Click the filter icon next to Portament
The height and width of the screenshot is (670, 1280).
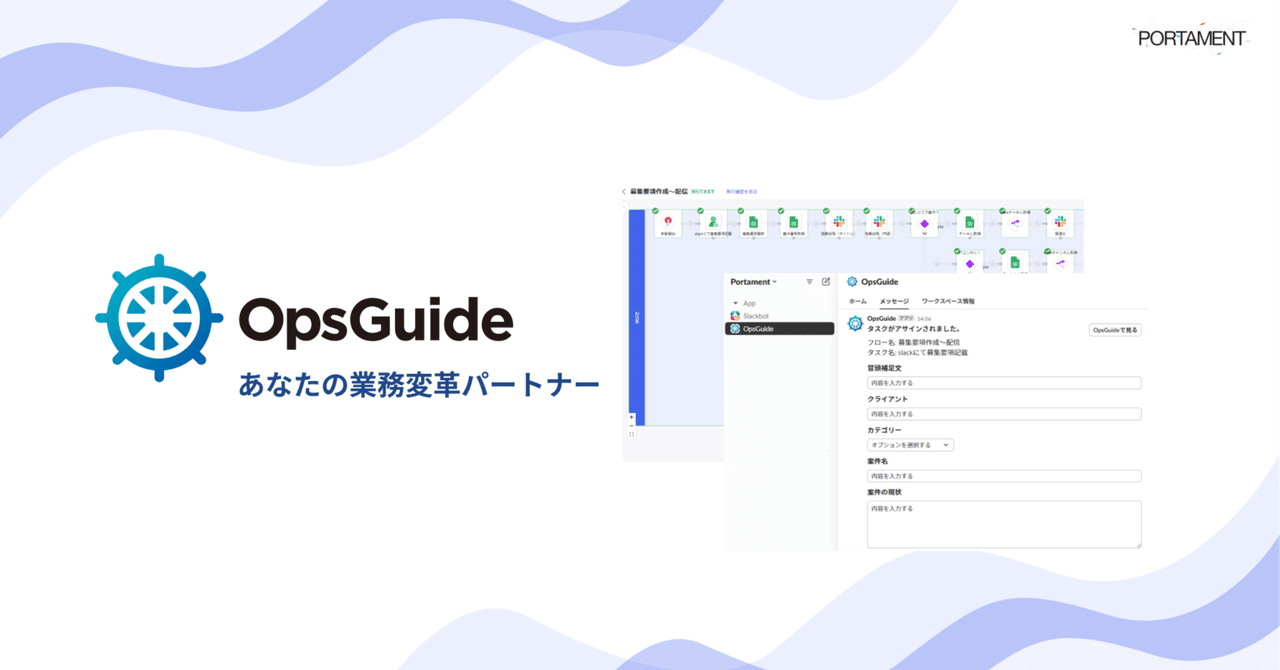point(809,281)
